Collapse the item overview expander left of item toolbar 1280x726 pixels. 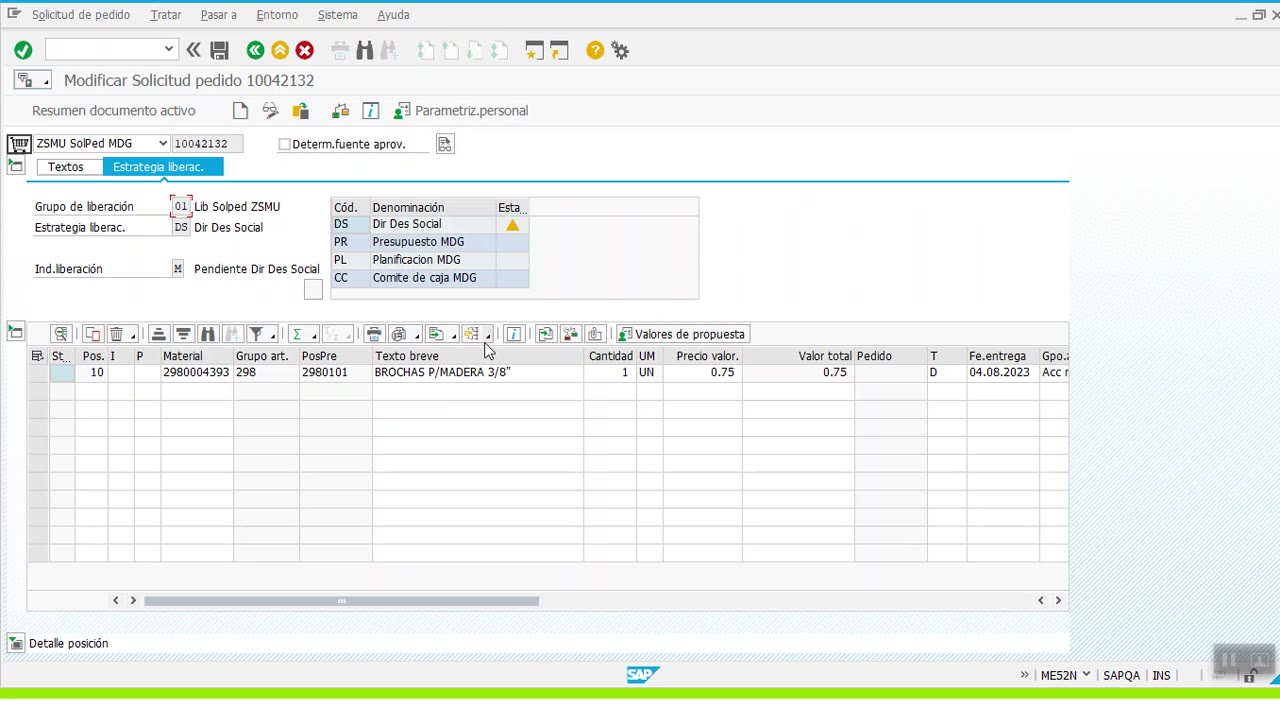pyautogui.click(x=16, y=332)
